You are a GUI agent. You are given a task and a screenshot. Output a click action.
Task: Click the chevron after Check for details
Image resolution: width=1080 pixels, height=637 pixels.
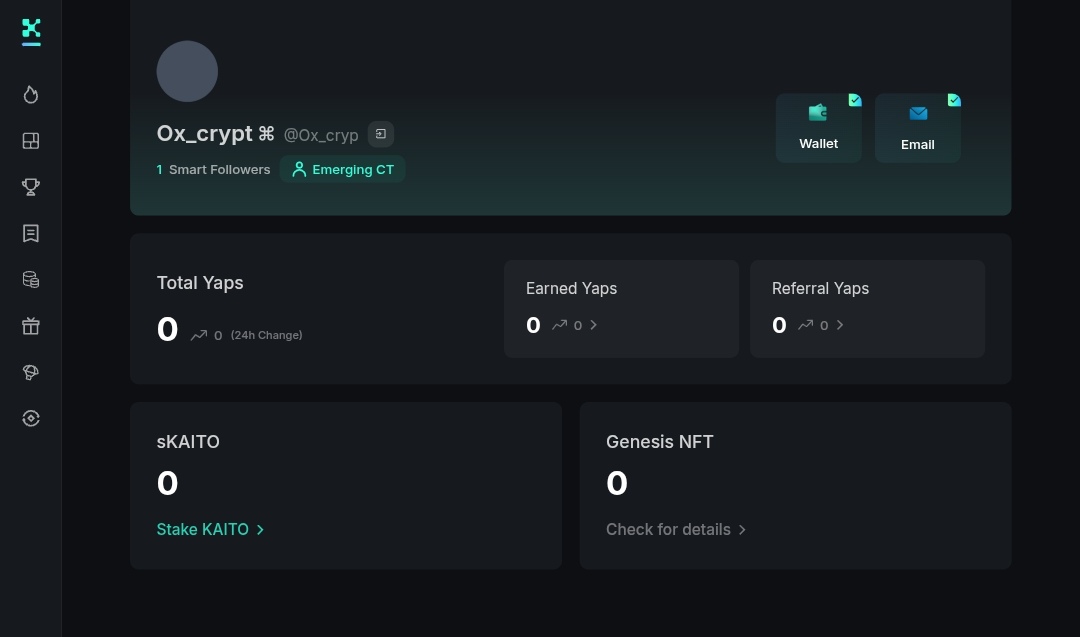point(742,530)
